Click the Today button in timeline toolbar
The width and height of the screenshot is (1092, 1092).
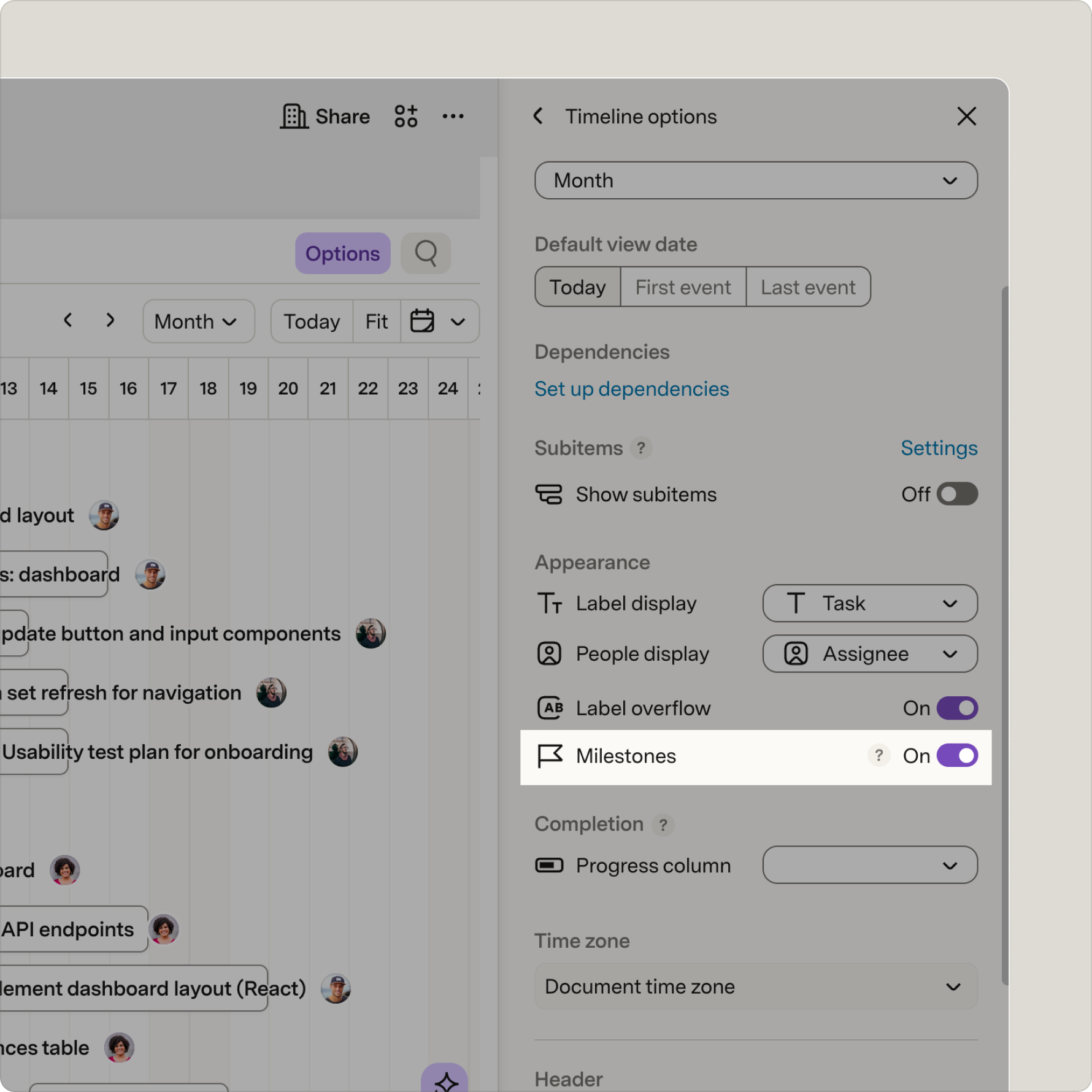click(x=312, y=321)
